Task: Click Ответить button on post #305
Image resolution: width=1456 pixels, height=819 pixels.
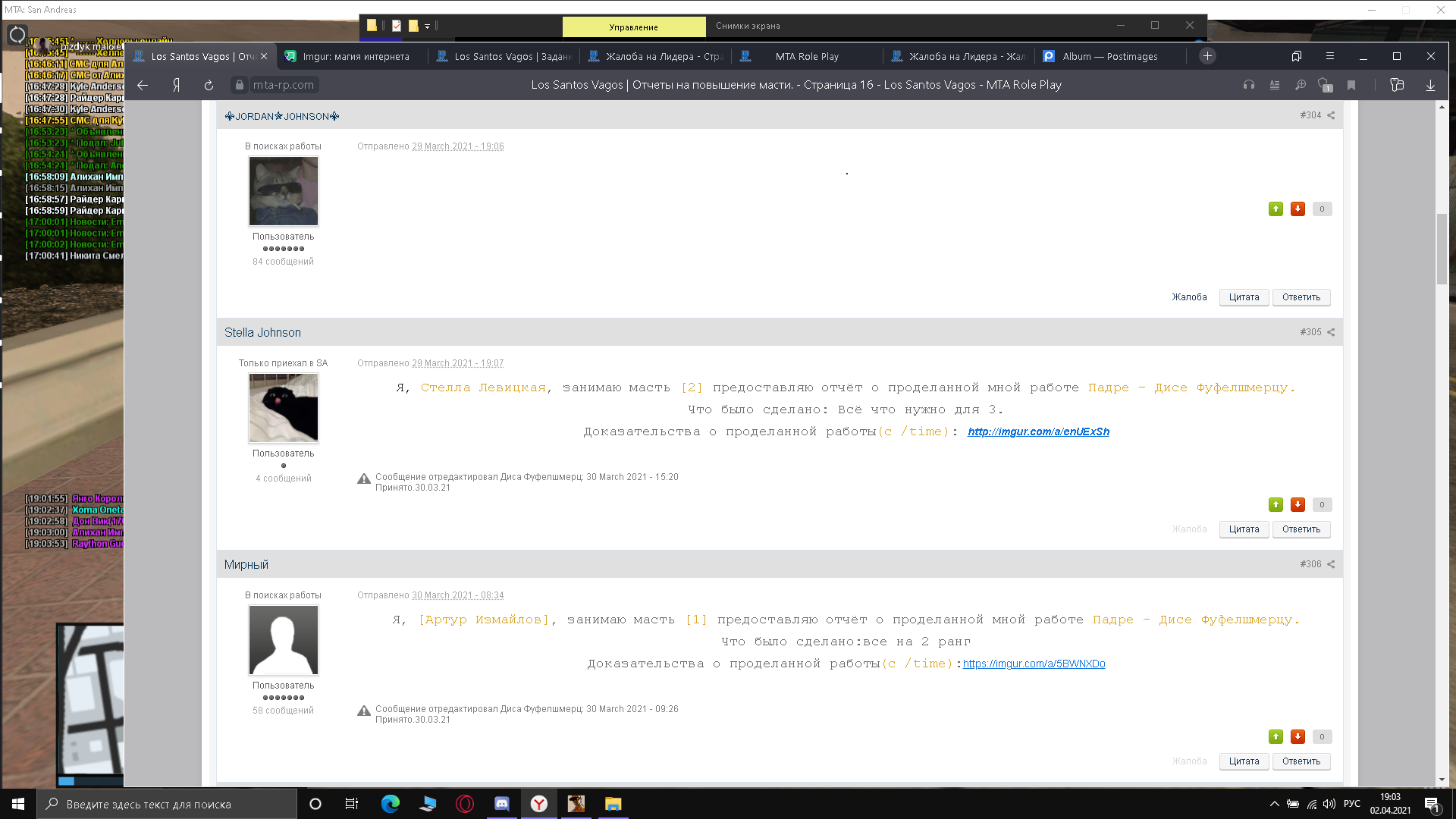Action: coord(1301,529)
